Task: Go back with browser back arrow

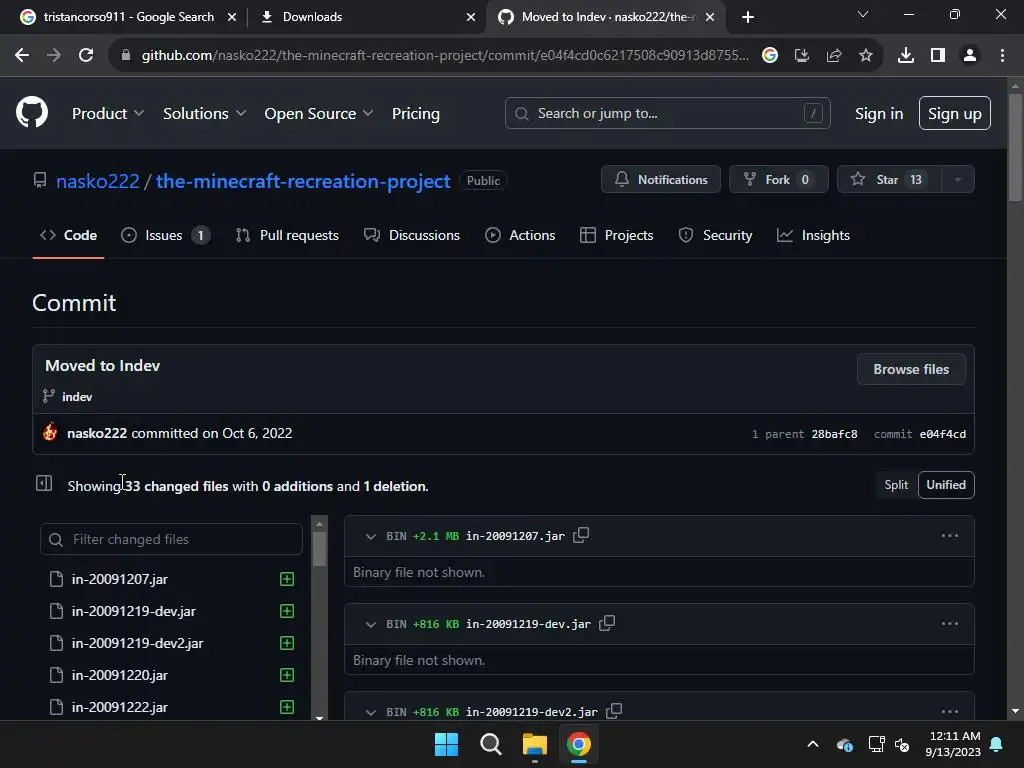Action: [22, 56]
